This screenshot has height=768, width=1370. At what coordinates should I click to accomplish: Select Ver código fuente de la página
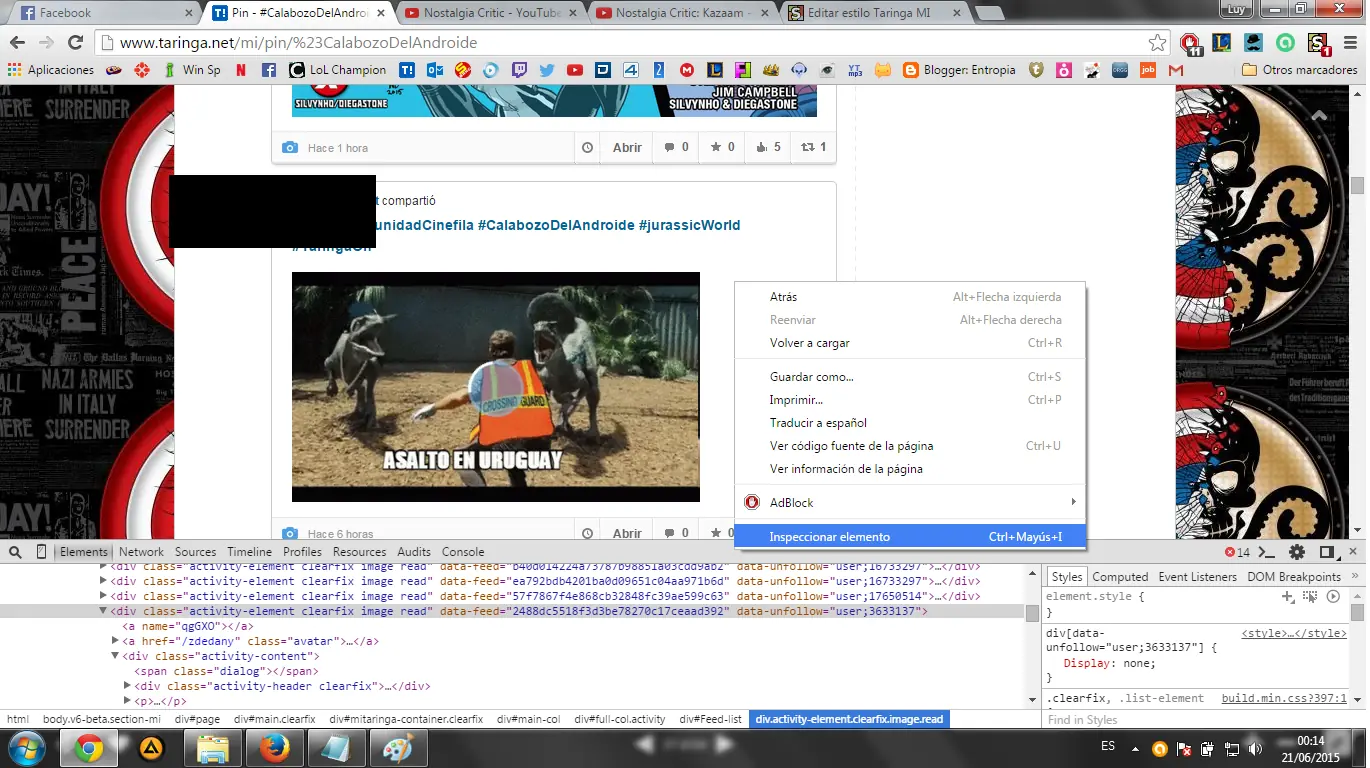tap(910, 446)
